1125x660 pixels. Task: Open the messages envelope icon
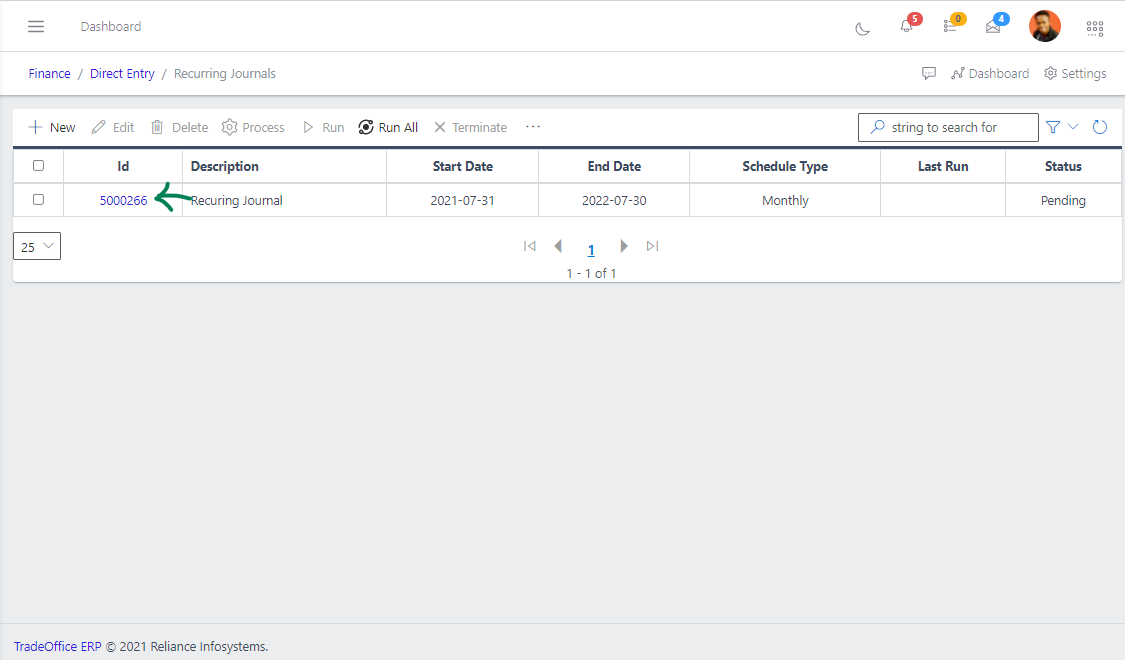point(993,27)
